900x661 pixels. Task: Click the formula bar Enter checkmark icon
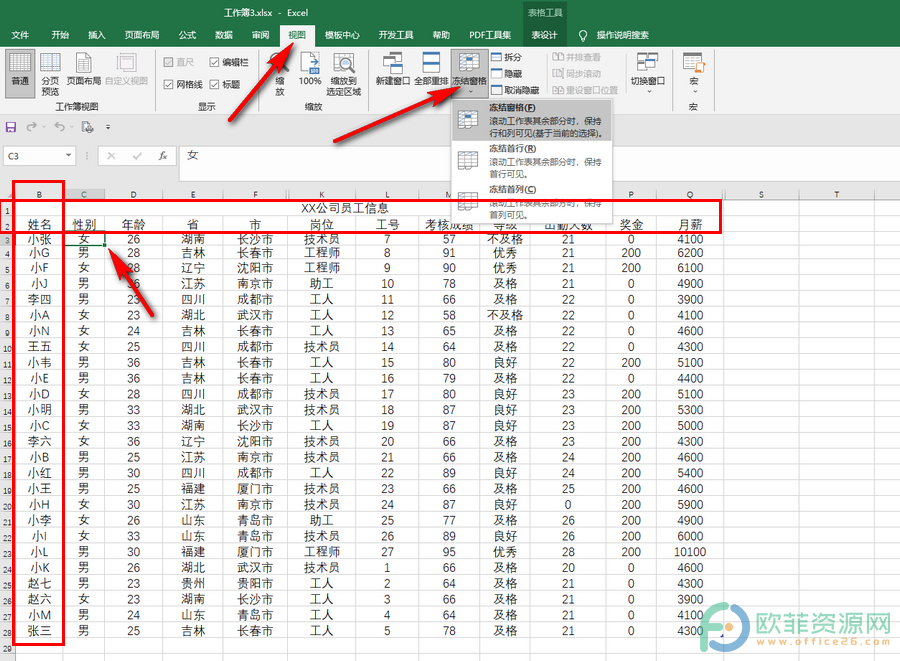pyautogui.click(x=137, y=156)
